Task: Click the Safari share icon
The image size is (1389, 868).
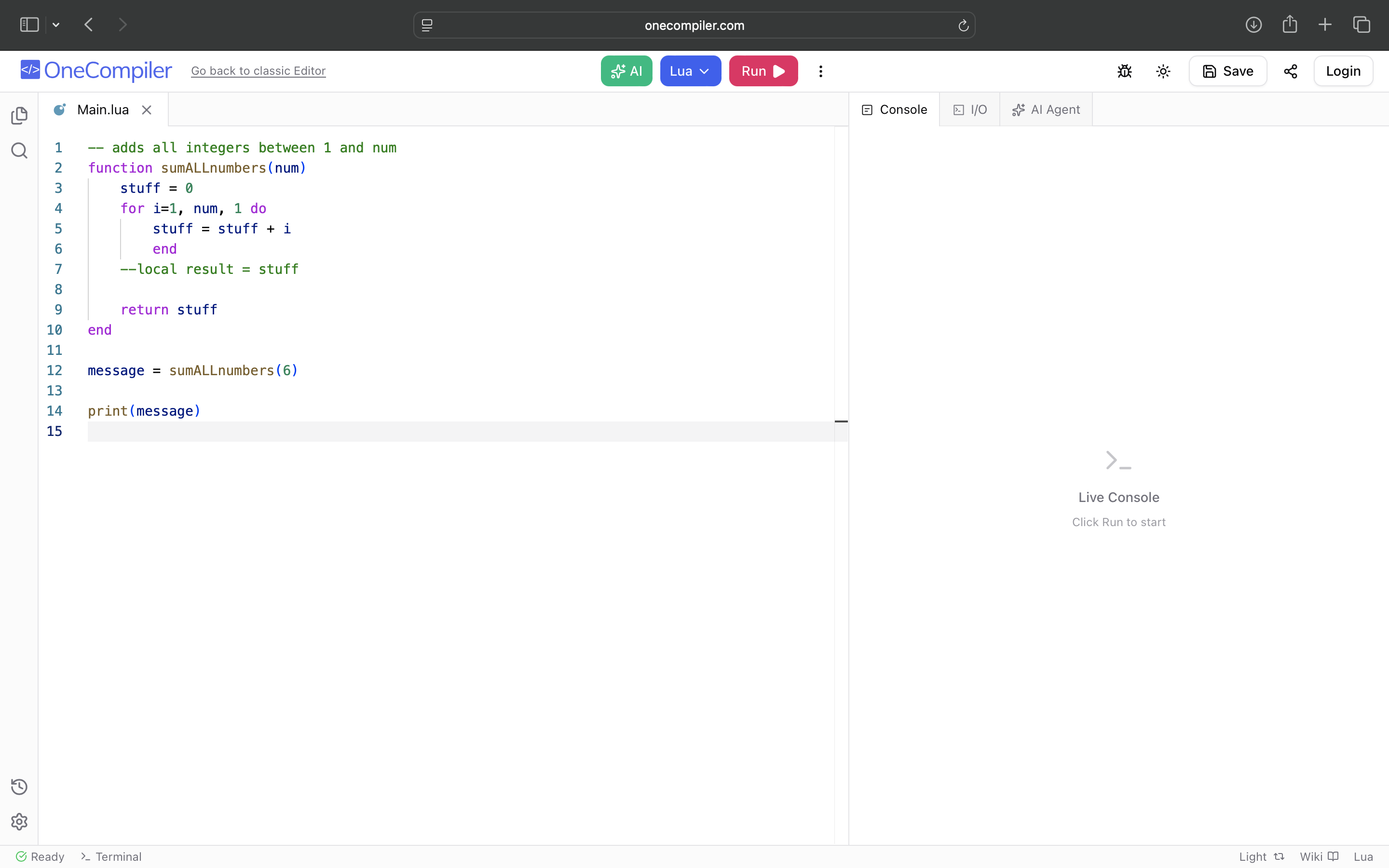Action: pyautogui.click(x=1290, y=24)
